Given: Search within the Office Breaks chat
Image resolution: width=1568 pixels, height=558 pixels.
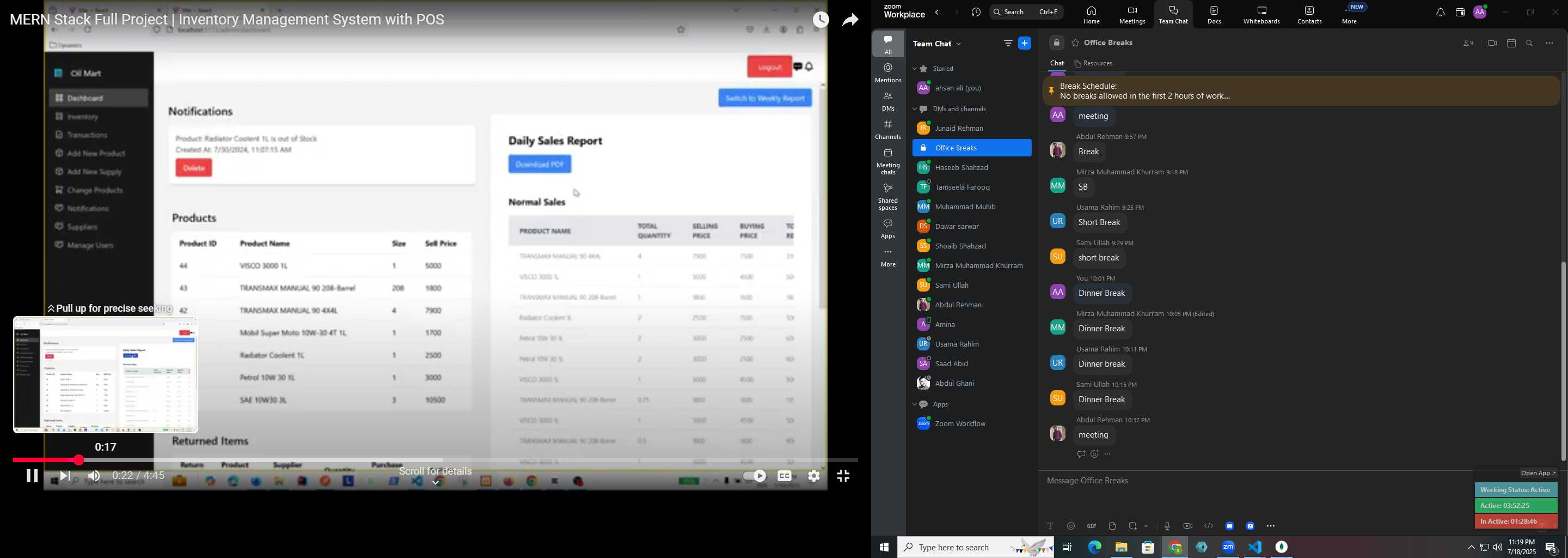Looking at the screenshot, I should point(1530,43).
